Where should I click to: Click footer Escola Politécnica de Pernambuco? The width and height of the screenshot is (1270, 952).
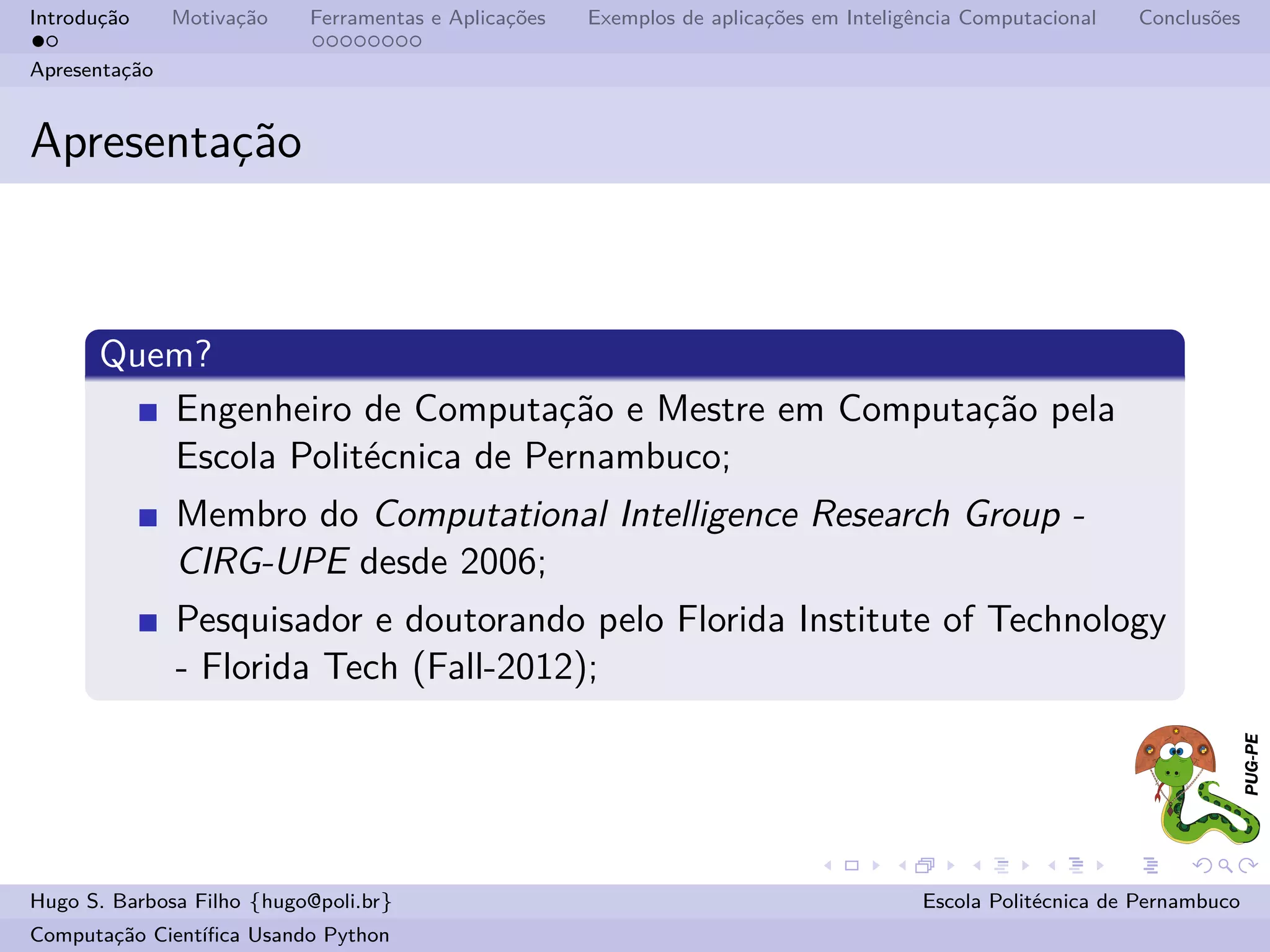[1081, 901]
